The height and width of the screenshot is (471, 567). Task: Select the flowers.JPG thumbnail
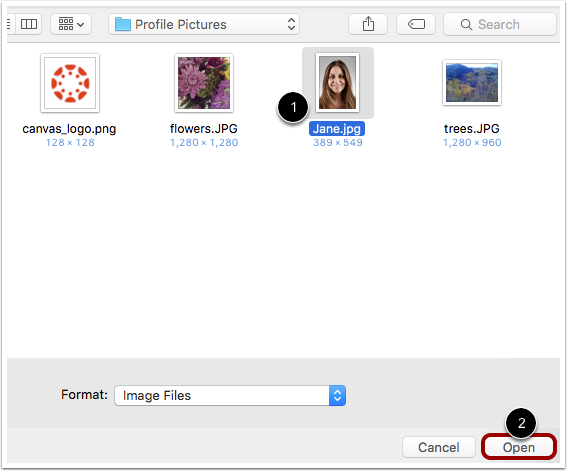[204, 83]
